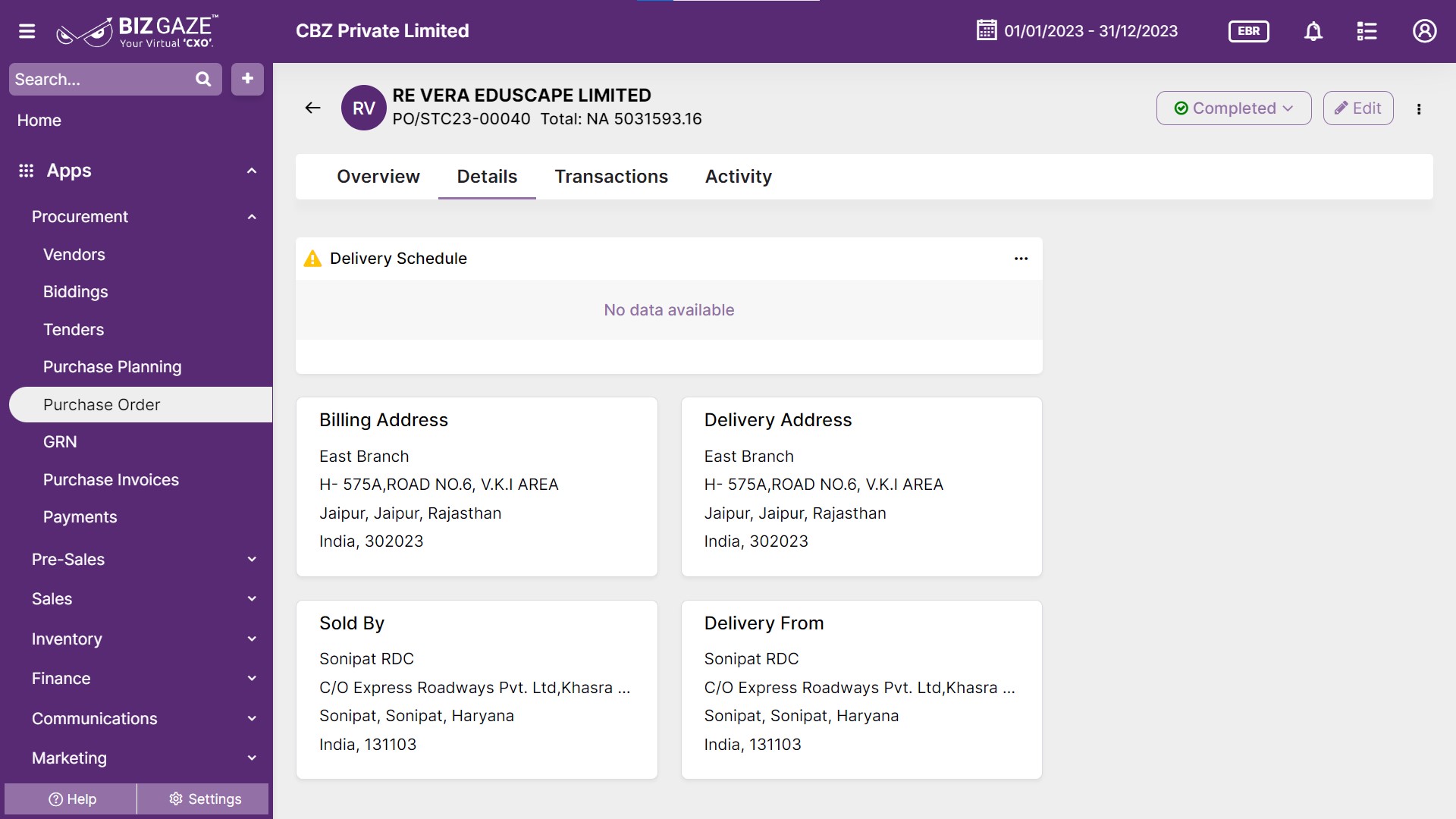Viewport: 1456px width, 819px height.
Task: Click the EBR badge icon
Action: pyautogui.click(x=1248, y=31)
